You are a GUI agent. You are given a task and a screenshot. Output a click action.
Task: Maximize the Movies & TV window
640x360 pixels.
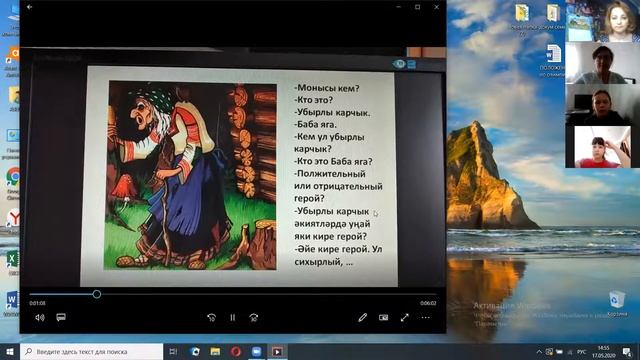coord(418,7)
